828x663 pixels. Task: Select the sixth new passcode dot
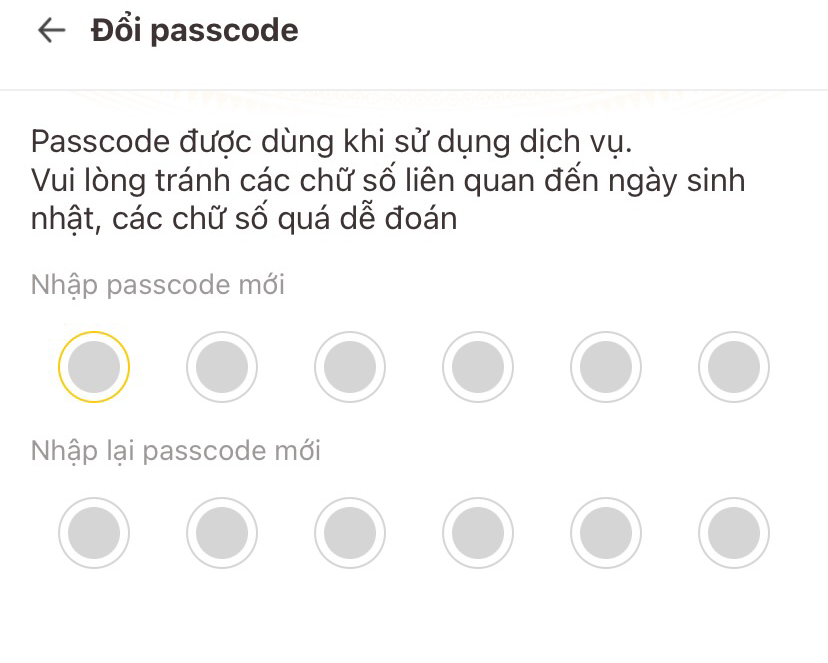733,366
